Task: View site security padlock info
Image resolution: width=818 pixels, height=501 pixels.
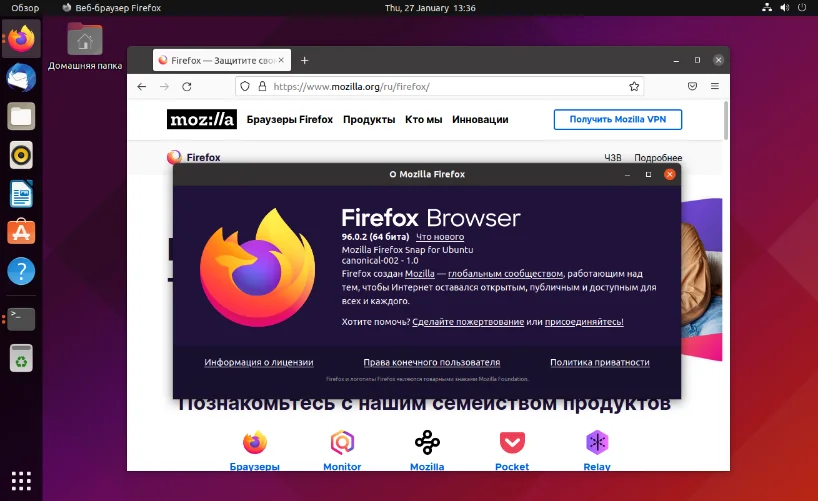Action: (262, 87)
